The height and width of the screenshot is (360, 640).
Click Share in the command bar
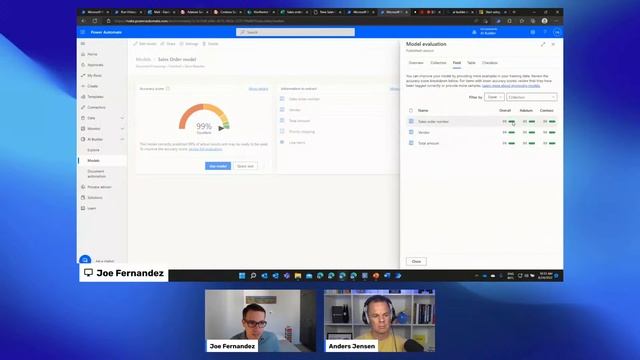tap(168, 44)
